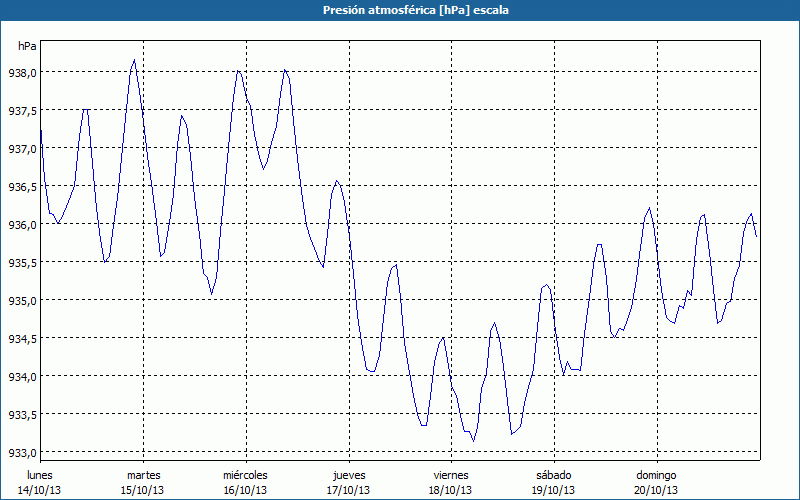Select the 'lunes' day label
This screenshot has height=500, width=800.
click(x=40, y=475)
